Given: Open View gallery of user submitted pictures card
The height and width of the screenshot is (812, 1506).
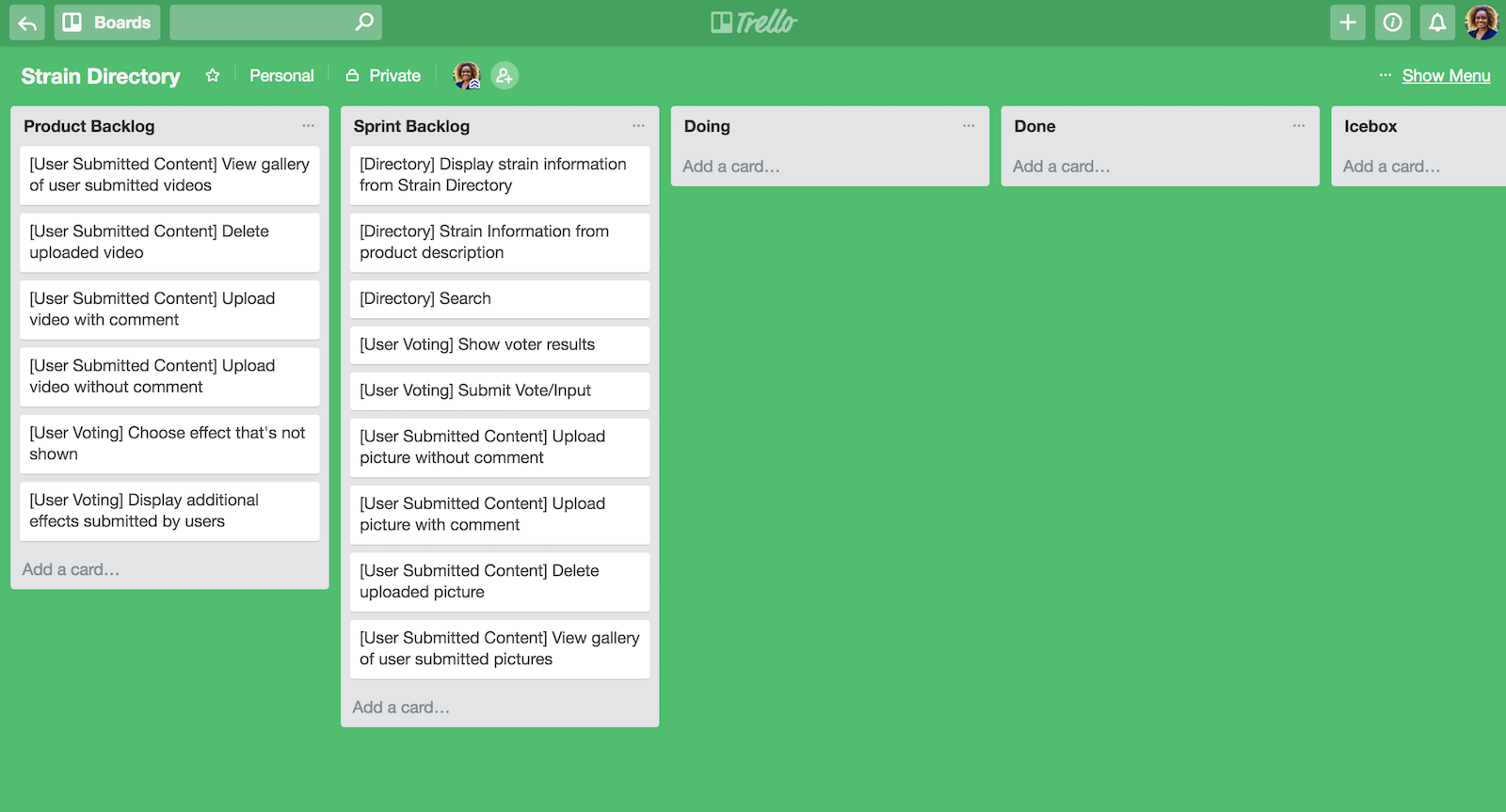Looking at the screenshot, I should [500, 649].
